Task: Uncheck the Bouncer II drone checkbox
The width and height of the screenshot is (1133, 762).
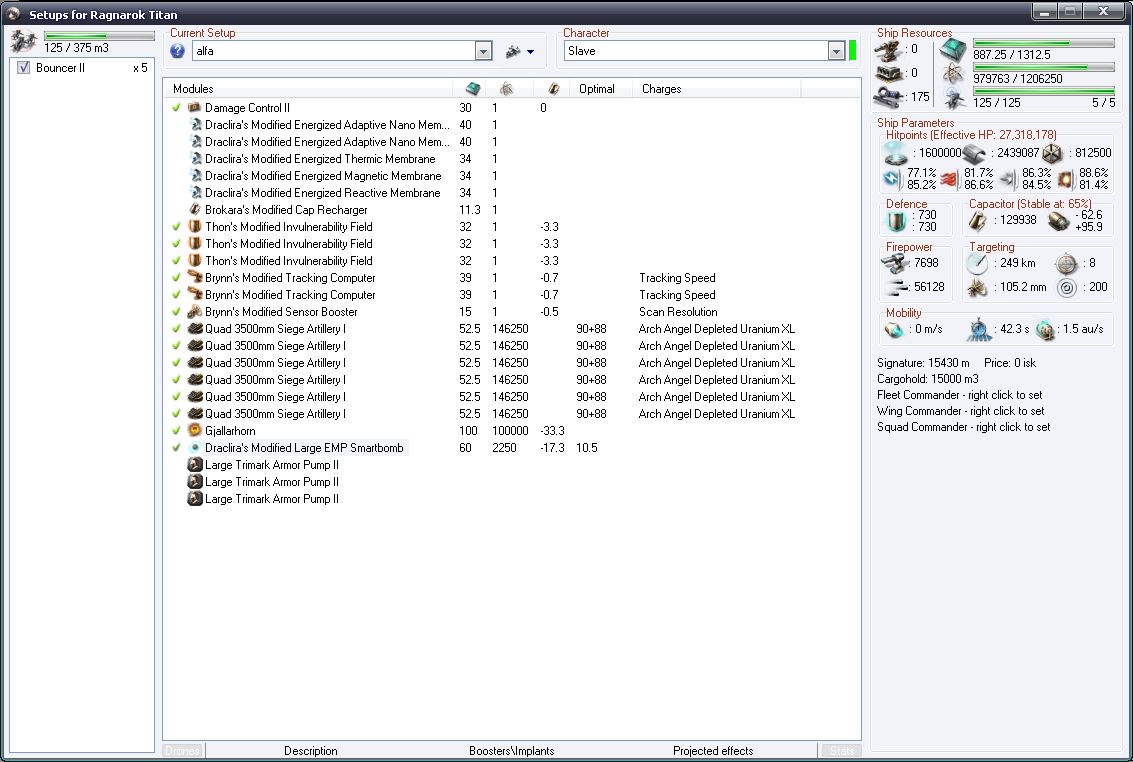Action: click(23, 68)
